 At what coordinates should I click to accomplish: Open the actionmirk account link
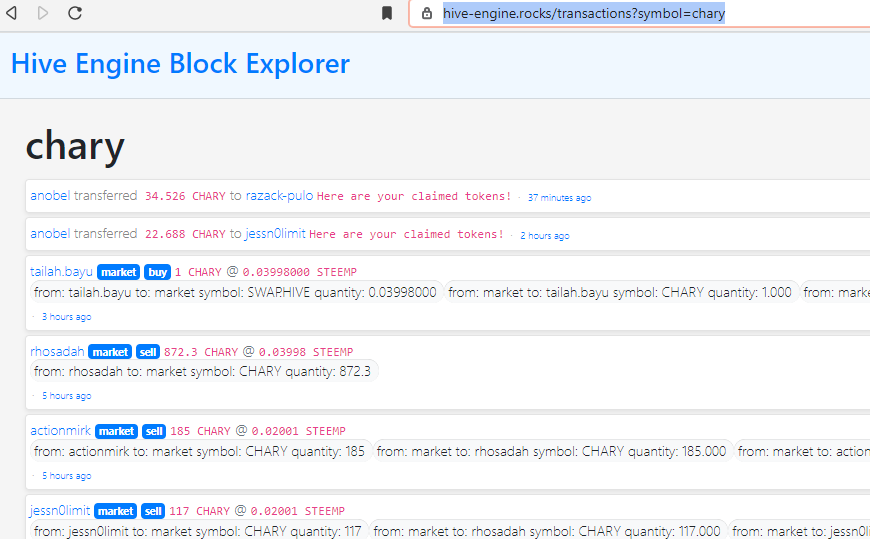pos(60,431)
